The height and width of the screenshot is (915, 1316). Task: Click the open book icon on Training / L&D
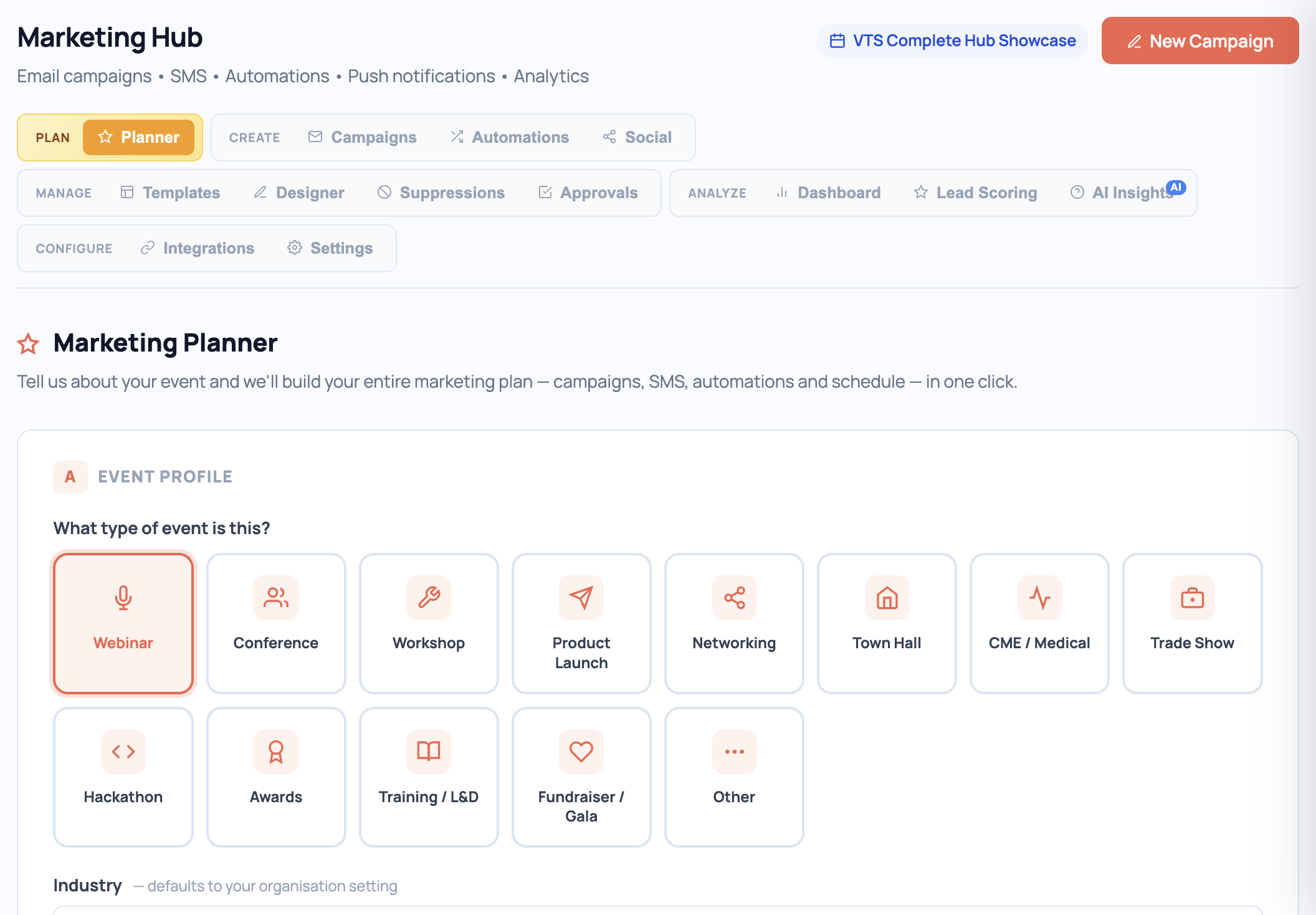coord(429,752)
